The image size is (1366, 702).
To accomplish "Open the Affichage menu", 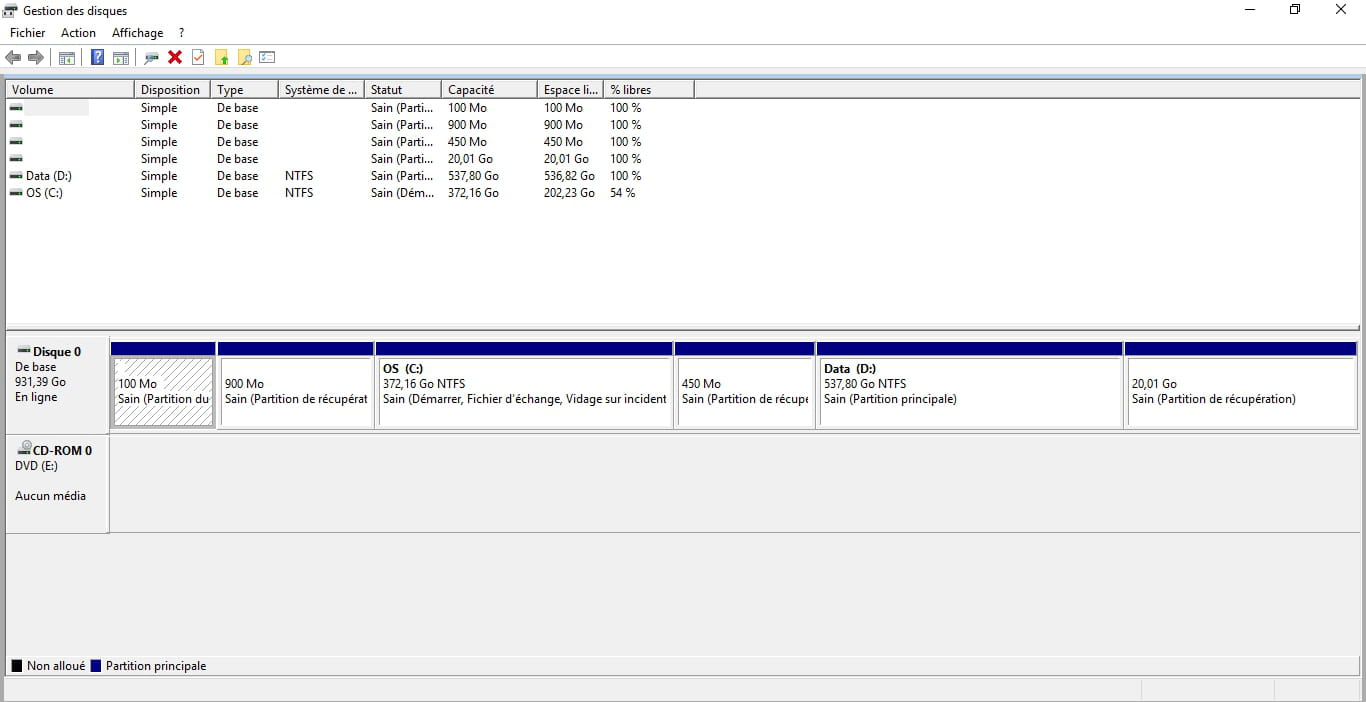I will (137, 33).
